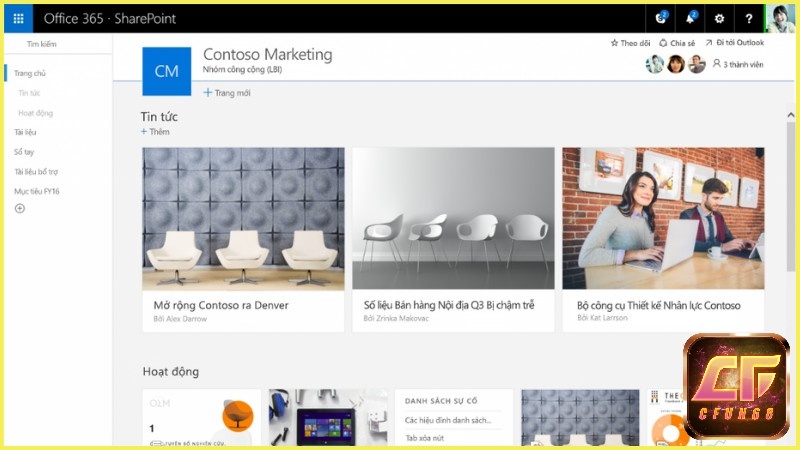Open the Mở rộng Contoso ra Denver thumbnail
This screenshot has height=450, width=800.
pyautogui.click(x=243, y=218)
